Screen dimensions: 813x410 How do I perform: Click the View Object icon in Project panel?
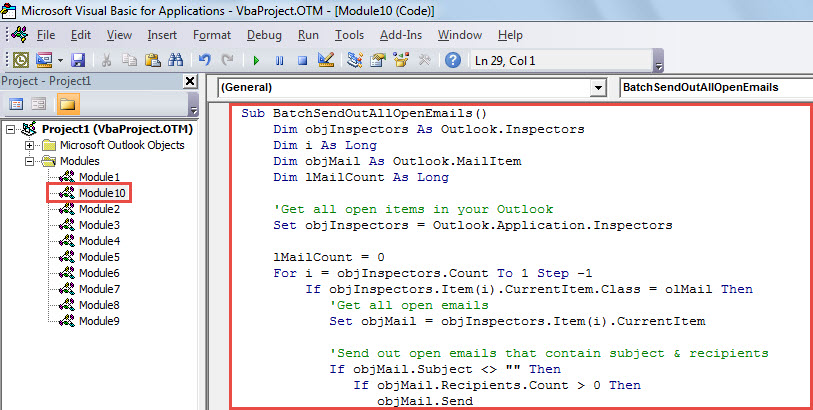click(40, 103)
